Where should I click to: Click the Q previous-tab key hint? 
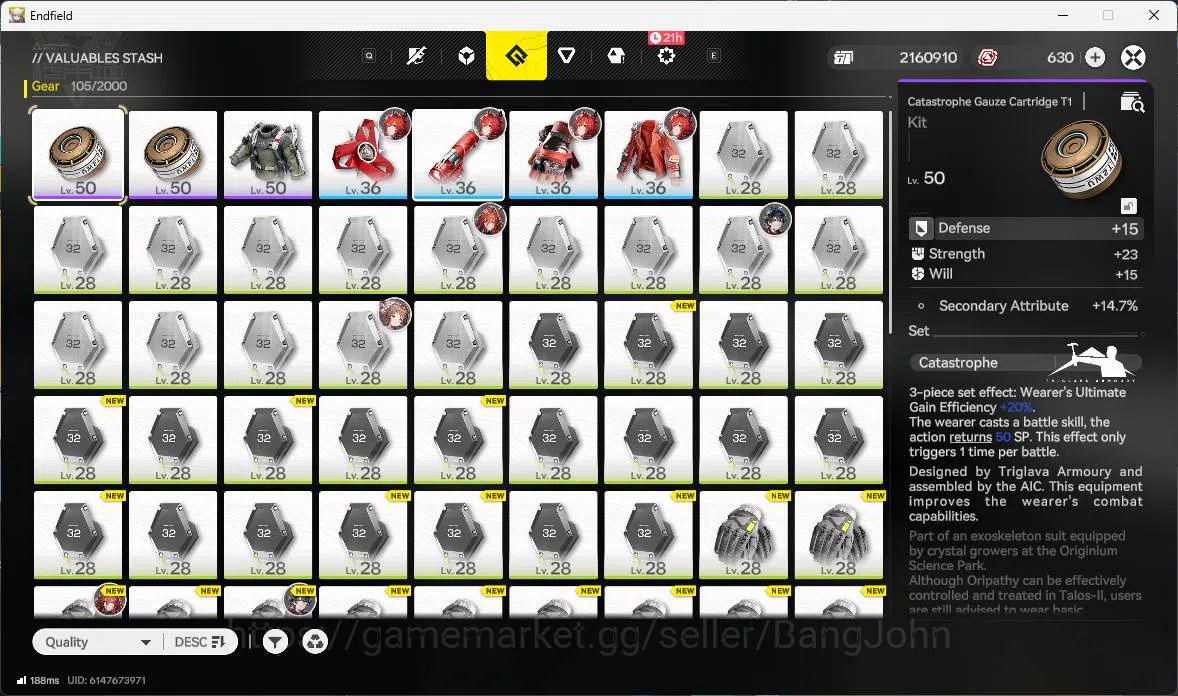(369, 56)
